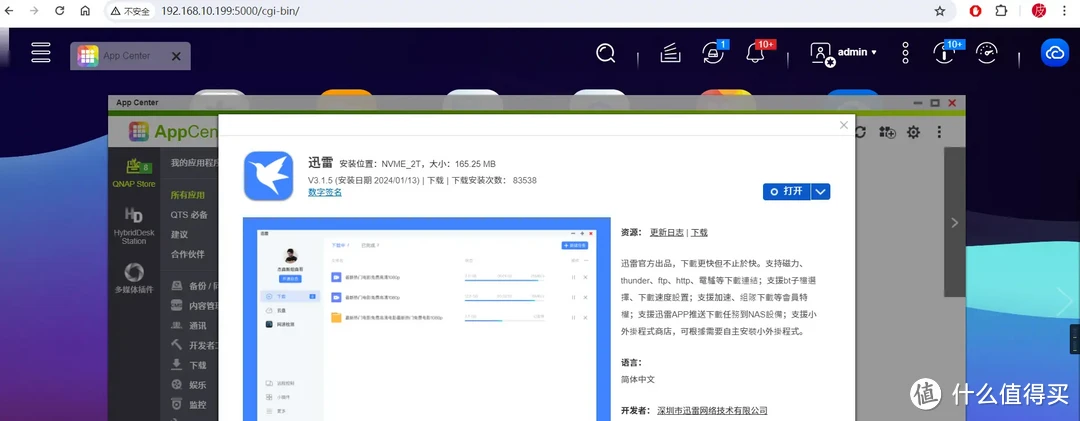This screenshot has height=421, width=1080.
Task: Open the myQNAPcloud blue cloud icon
Action: pyautogui.click(x=1055, y=53)
